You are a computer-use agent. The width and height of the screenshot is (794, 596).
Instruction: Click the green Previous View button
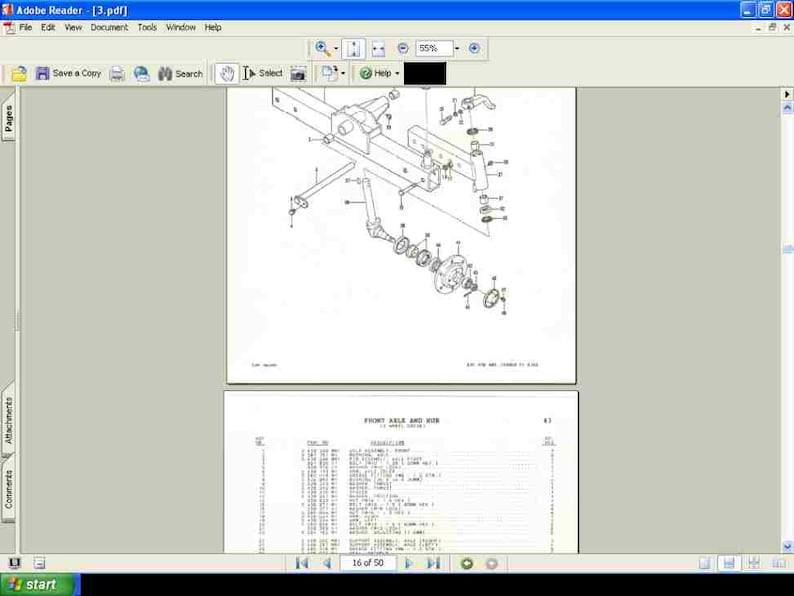pyautogui.click(x=467, y=563)
